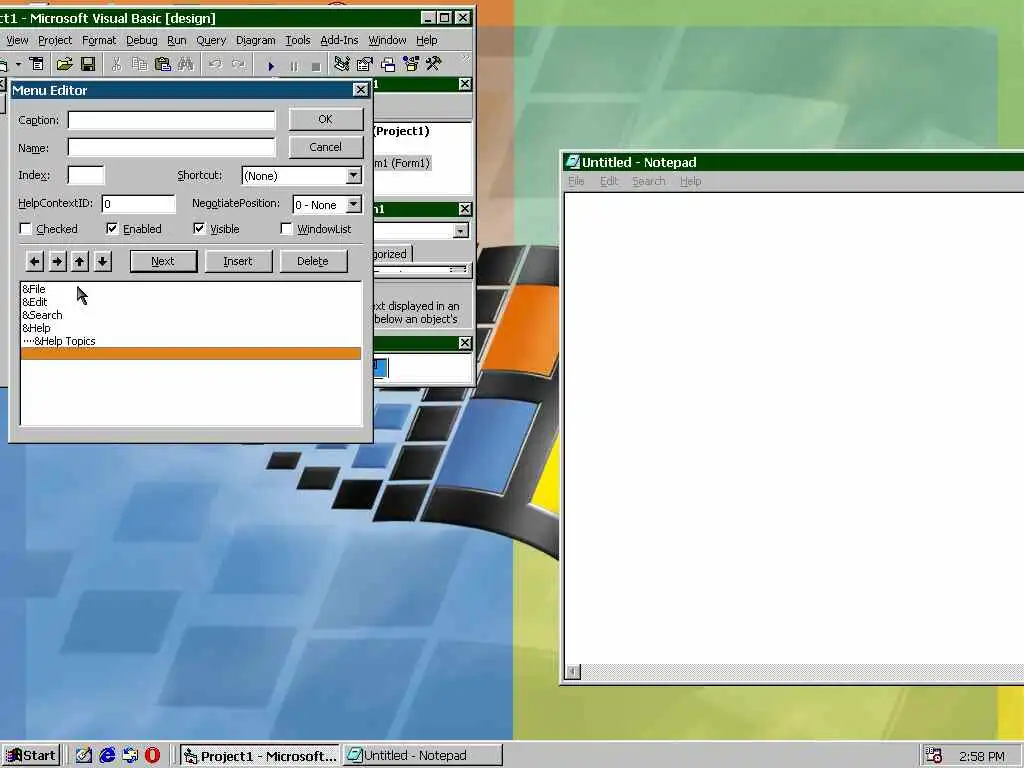Click the HelpContextID field

coord(138,204)
